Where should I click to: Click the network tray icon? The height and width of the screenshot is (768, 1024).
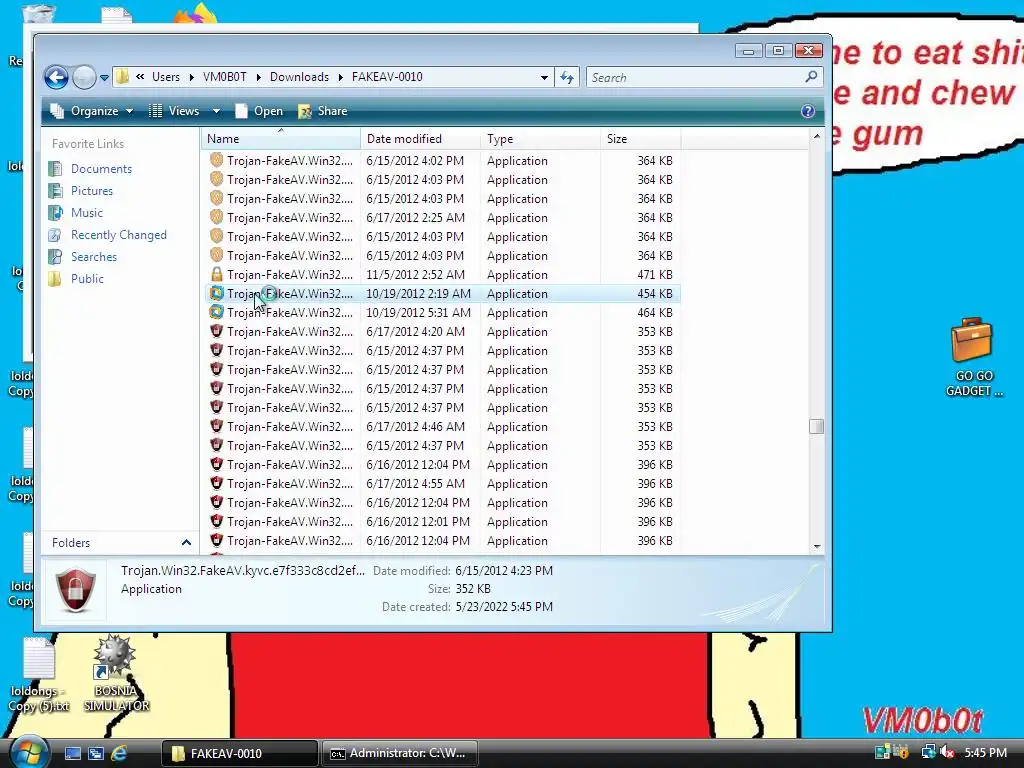tap(928, 753)
